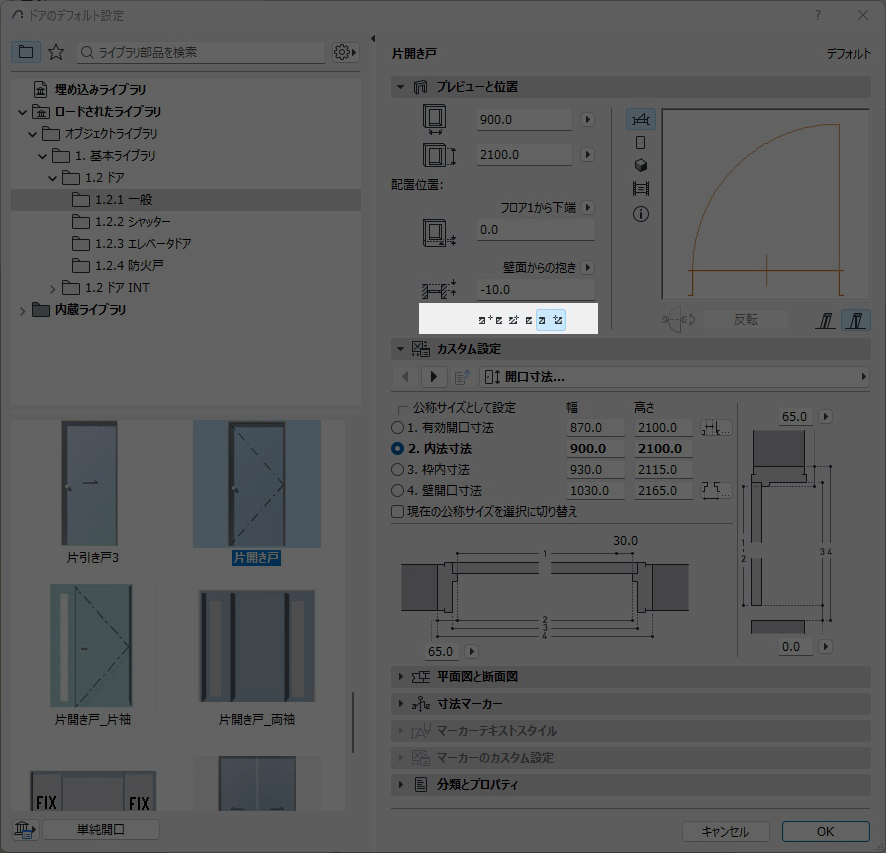Screen dimensions: 886x853
Task: Open the 開口寸法 page dropdown
Action: point(674,377)
